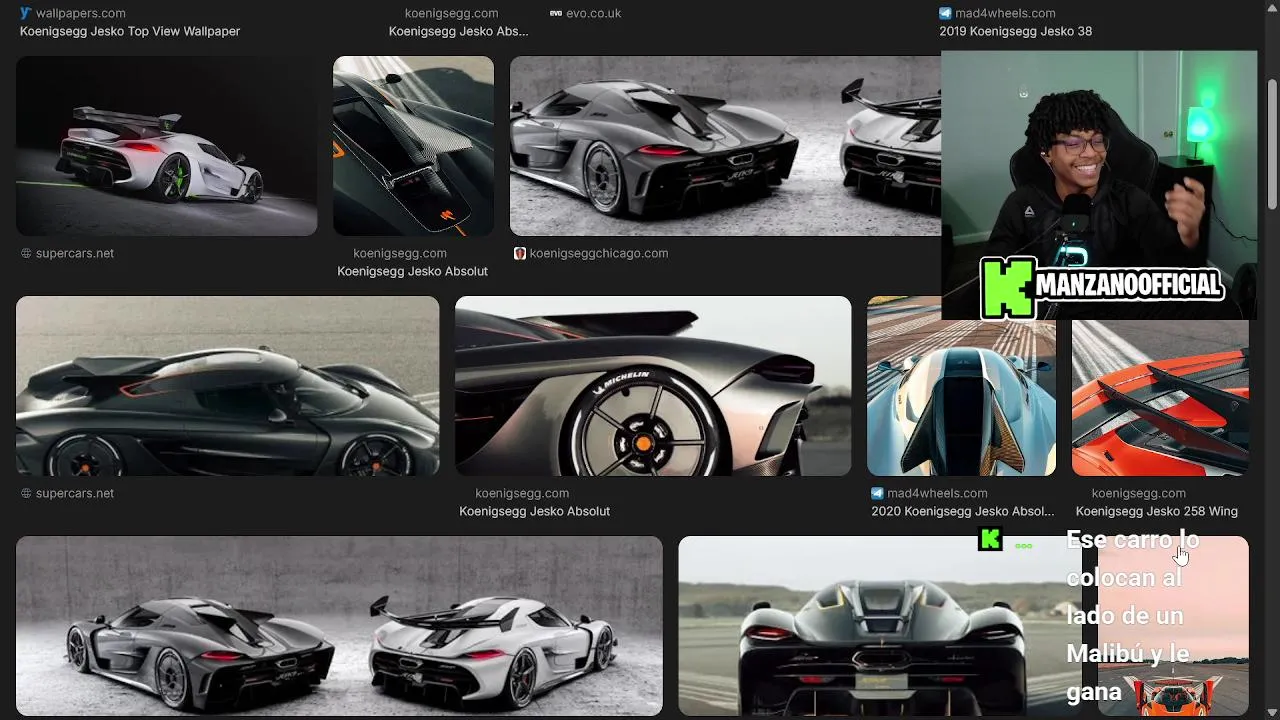This screenshot has width=1280, height=720.
Task: Open the koenigseggchicago two-car grey thumbnail
Action: pos(725,146)
